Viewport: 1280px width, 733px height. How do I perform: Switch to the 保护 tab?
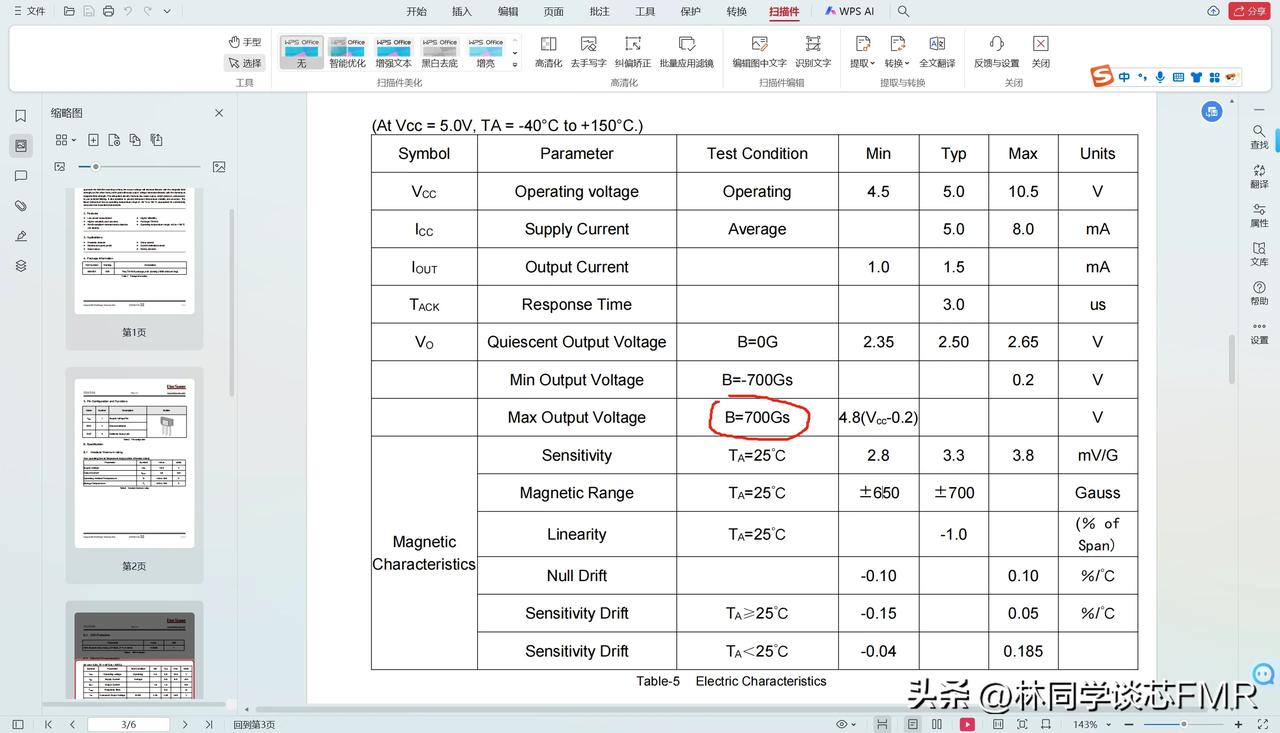pos(690,11)
